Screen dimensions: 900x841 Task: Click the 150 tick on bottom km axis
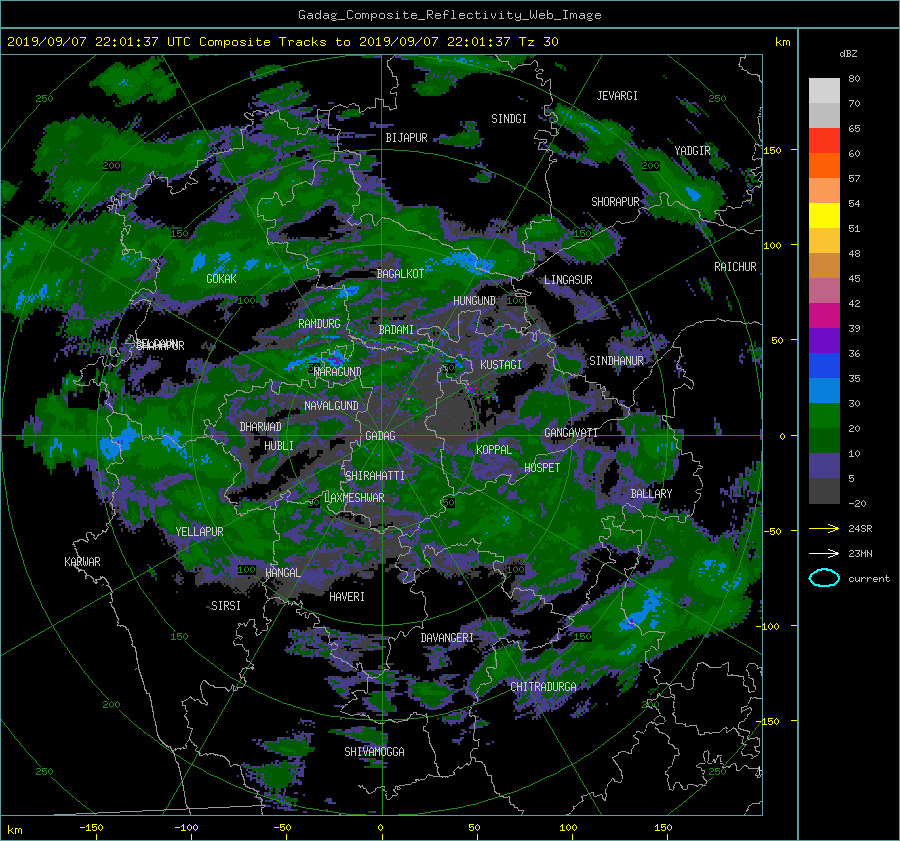[663, 828]
